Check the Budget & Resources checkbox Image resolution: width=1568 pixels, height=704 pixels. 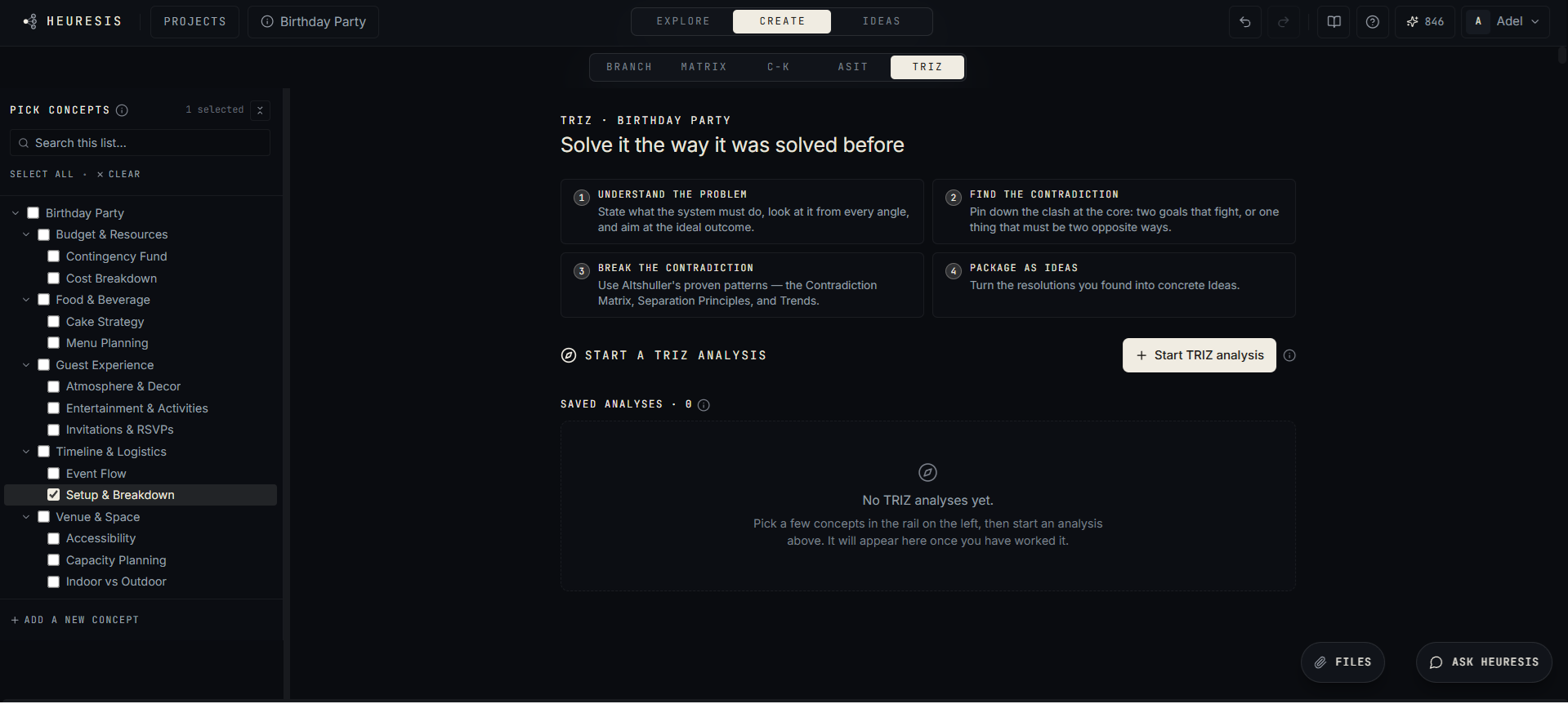44,234
